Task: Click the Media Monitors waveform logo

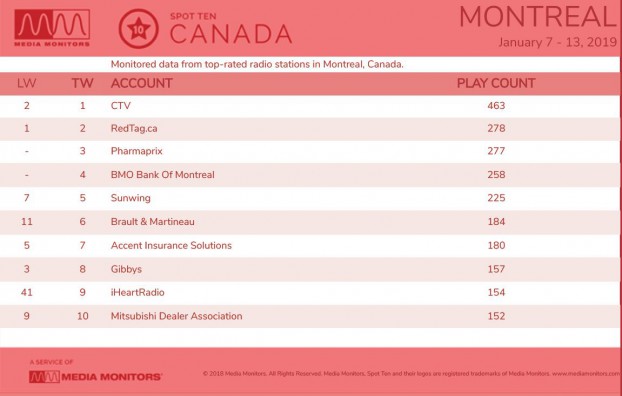Action: (52, 28)
